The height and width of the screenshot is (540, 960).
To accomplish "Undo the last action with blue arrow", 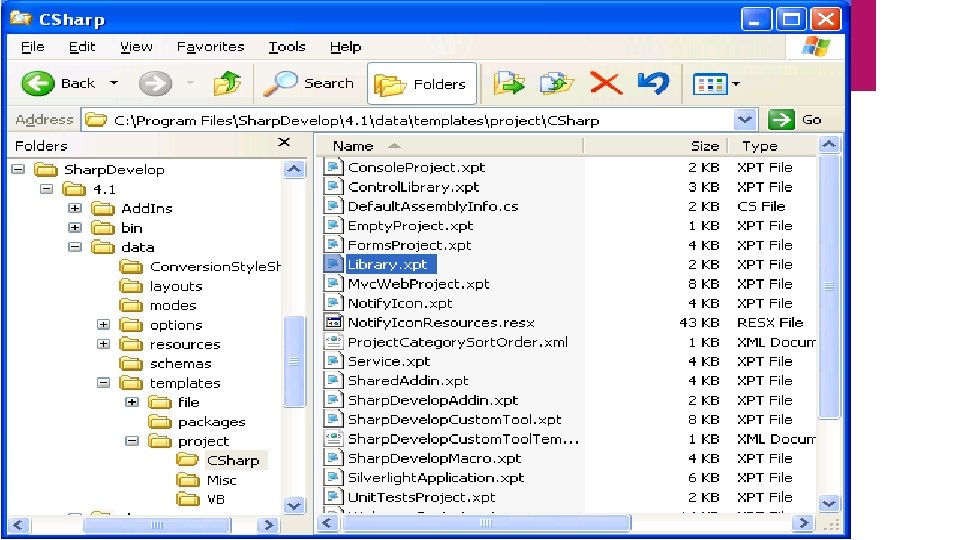I will coord(653,83).
